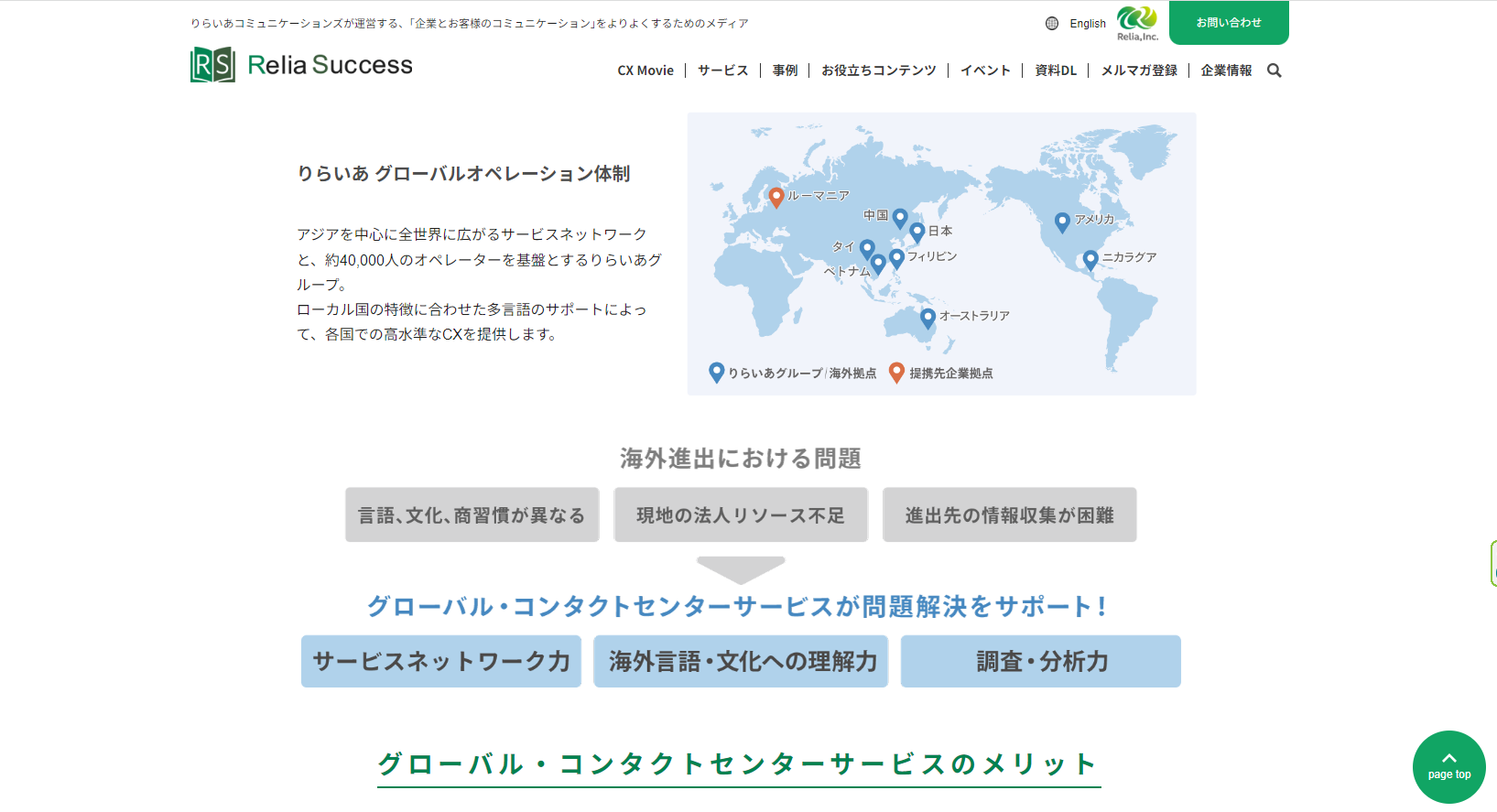Click the Relia Success RS logo icon
Viewport: 1497px width, 812px height.
tap(212, 65)
